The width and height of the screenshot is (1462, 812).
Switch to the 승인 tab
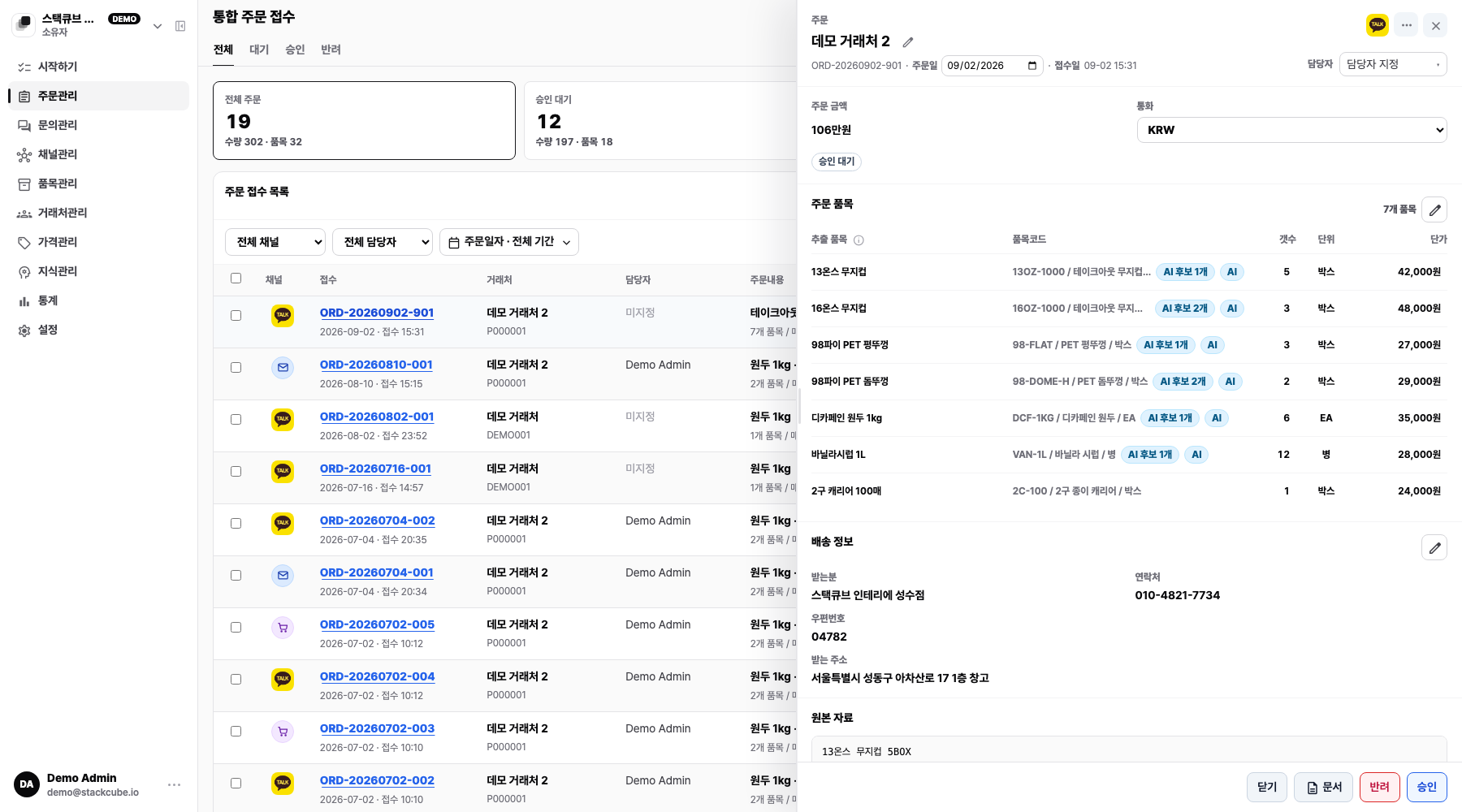[x=295, y=50]
